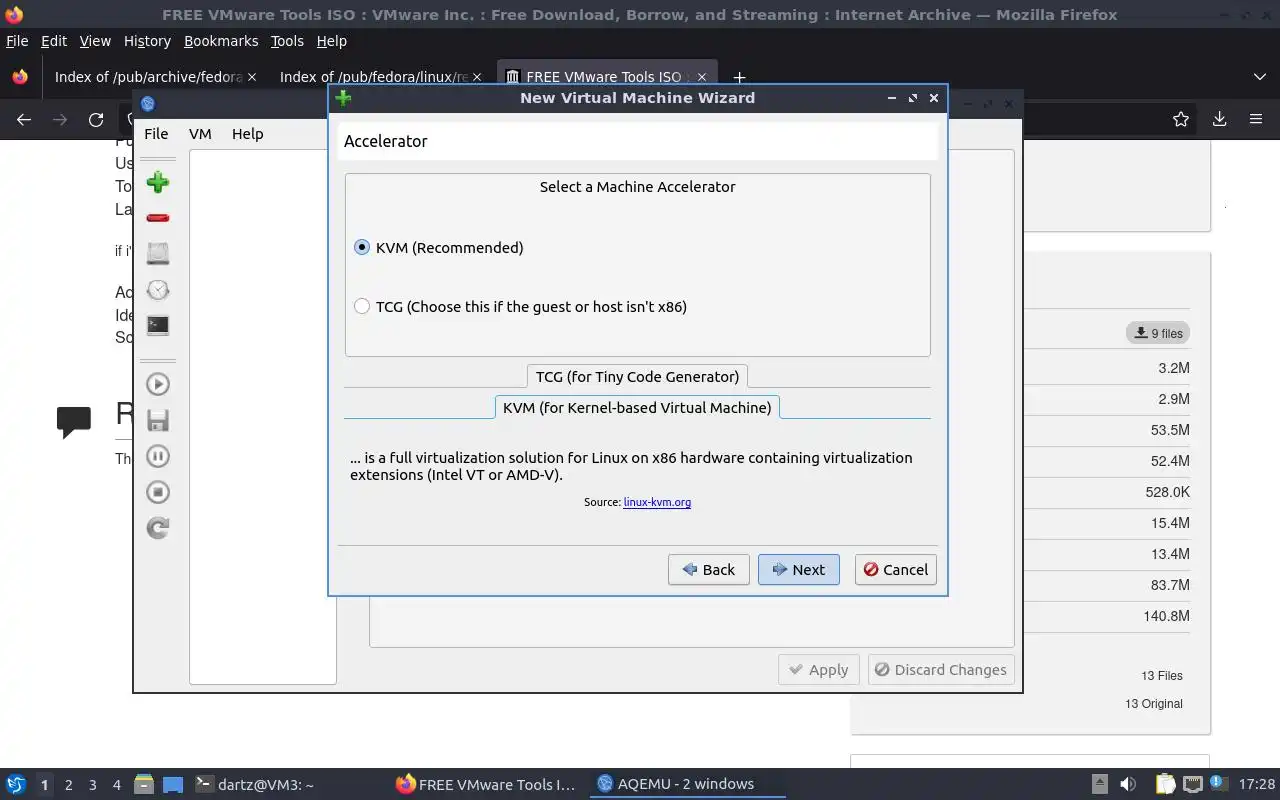Open the linux-kvm.org source link
This screenshot has height=800, width=1280.
click(657, 502)
